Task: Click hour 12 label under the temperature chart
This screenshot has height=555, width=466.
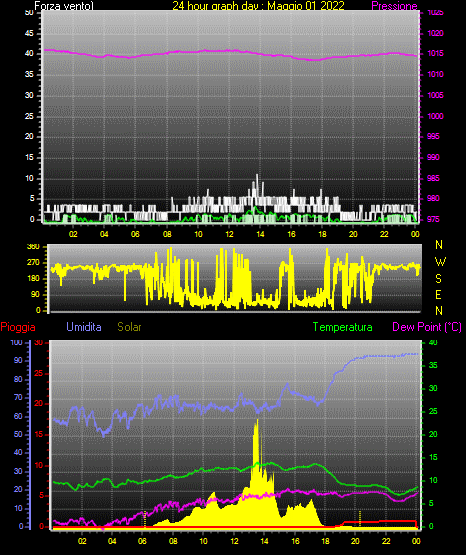Action: [x=234, y=541]
